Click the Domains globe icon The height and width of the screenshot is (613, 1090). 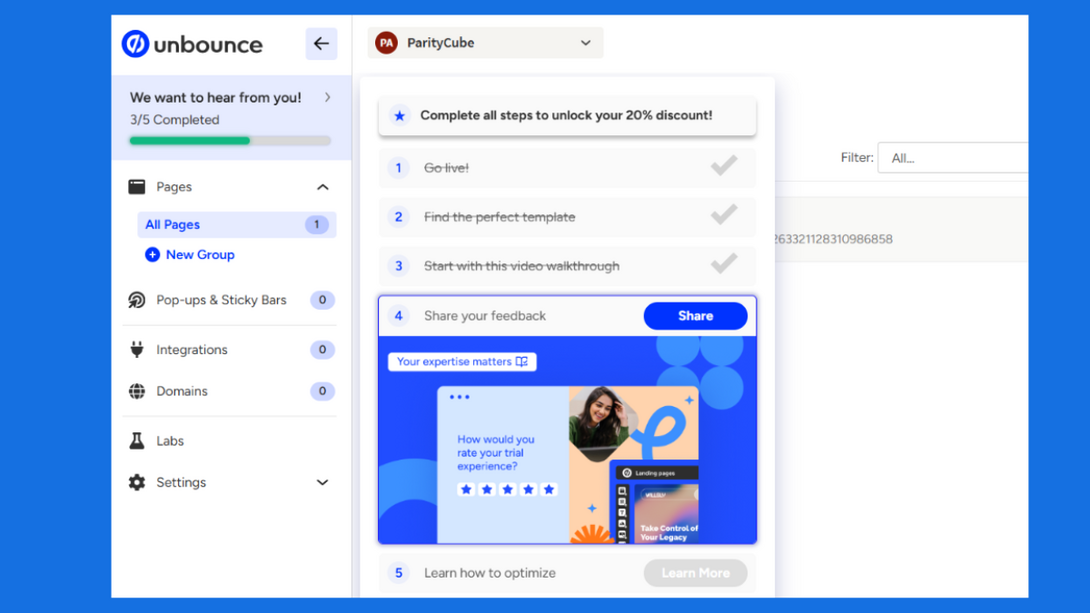coord(137,391)
